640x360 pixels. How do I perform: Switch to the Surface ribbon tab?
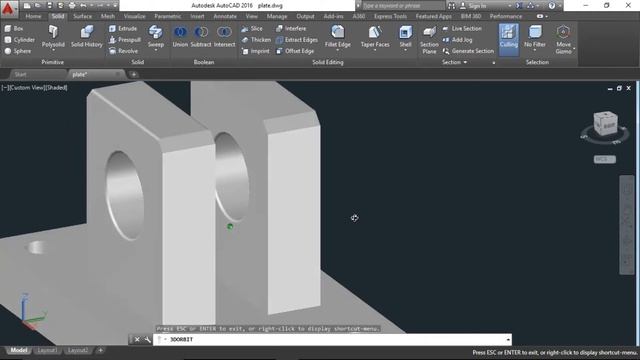(82, 16)
